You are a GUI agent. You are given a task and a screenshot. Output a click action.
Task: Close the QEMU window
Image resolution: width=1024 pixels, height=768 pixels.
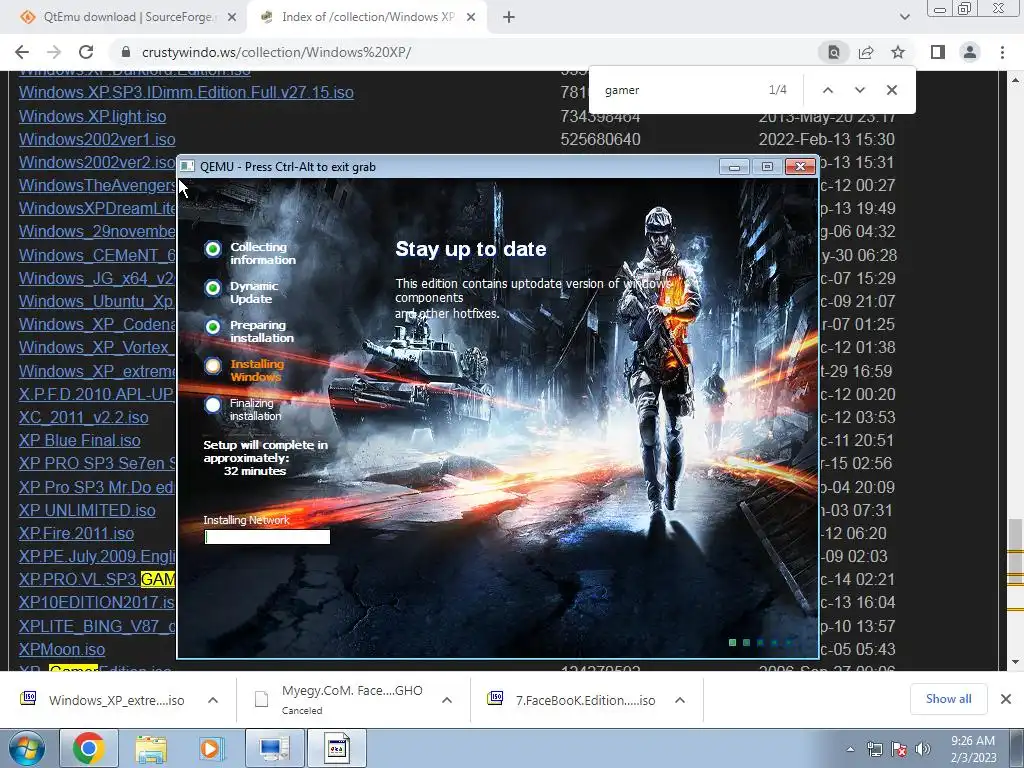[x=800, y=167]
